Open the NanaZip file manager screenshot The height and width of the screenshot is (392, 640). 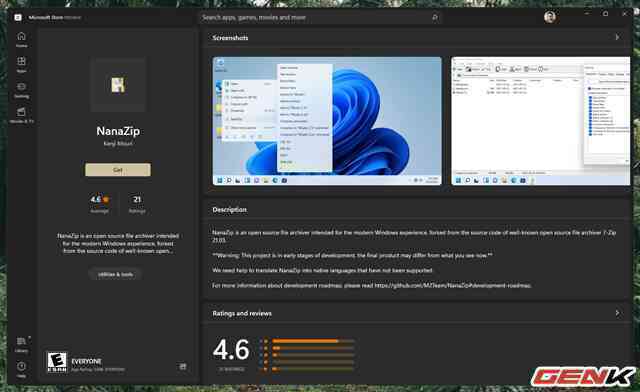pos(540,121)
